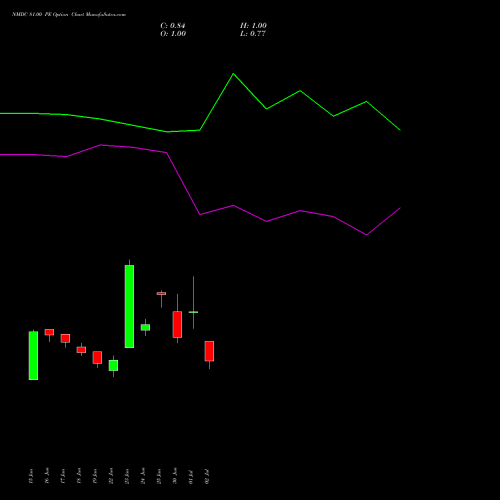
Task: Select the open value 'O: 1.00'
Action: (x=173, y=34)
